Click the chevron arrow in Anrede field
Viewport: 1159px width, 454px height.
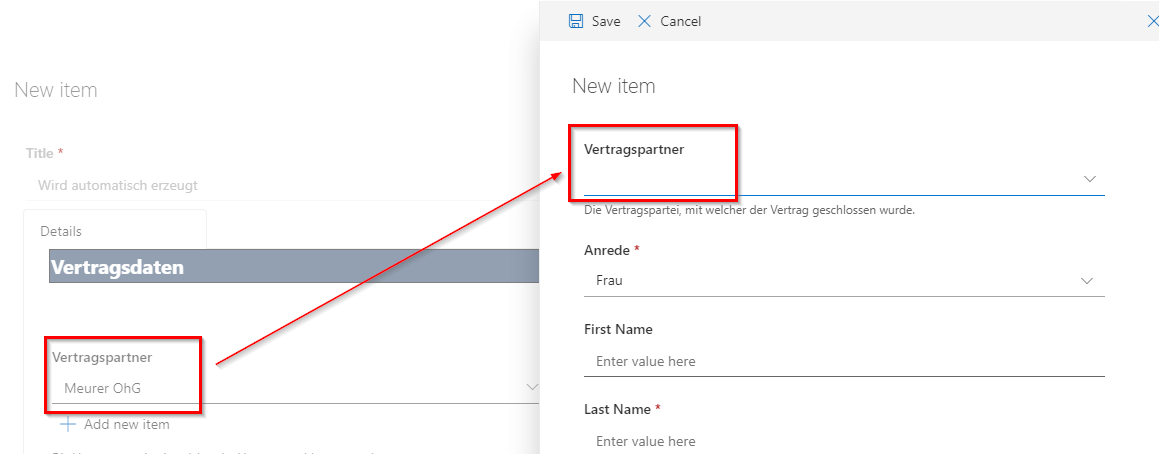(x=1088, y=281)
